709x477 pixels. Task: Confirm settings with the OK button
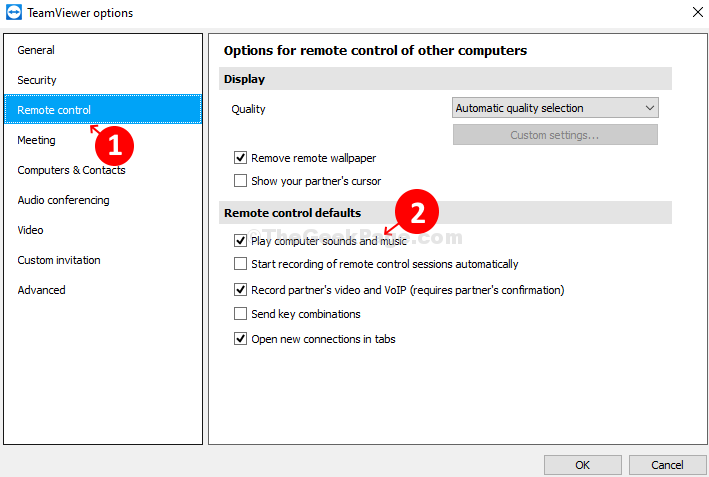(x=582, y=465)
